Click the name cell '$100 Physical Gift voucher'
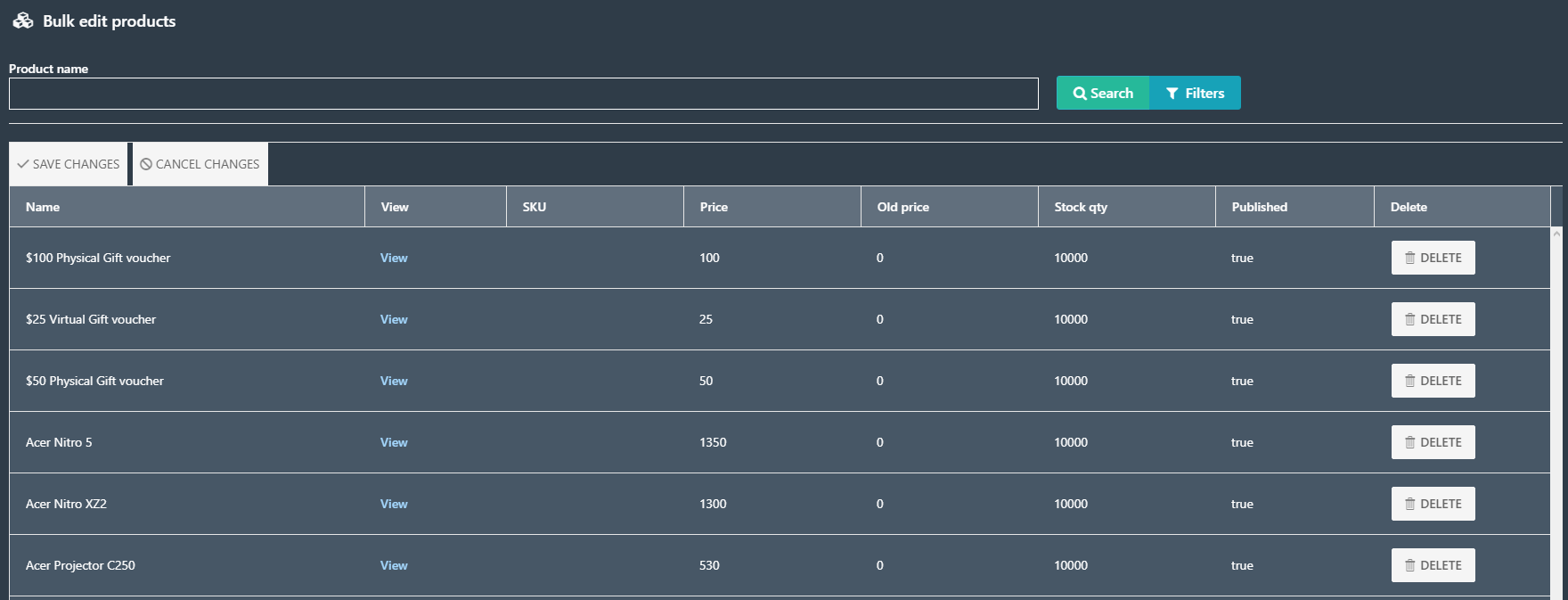The width and height of the screenshot is (1568, 600). (x=187, y=258)
